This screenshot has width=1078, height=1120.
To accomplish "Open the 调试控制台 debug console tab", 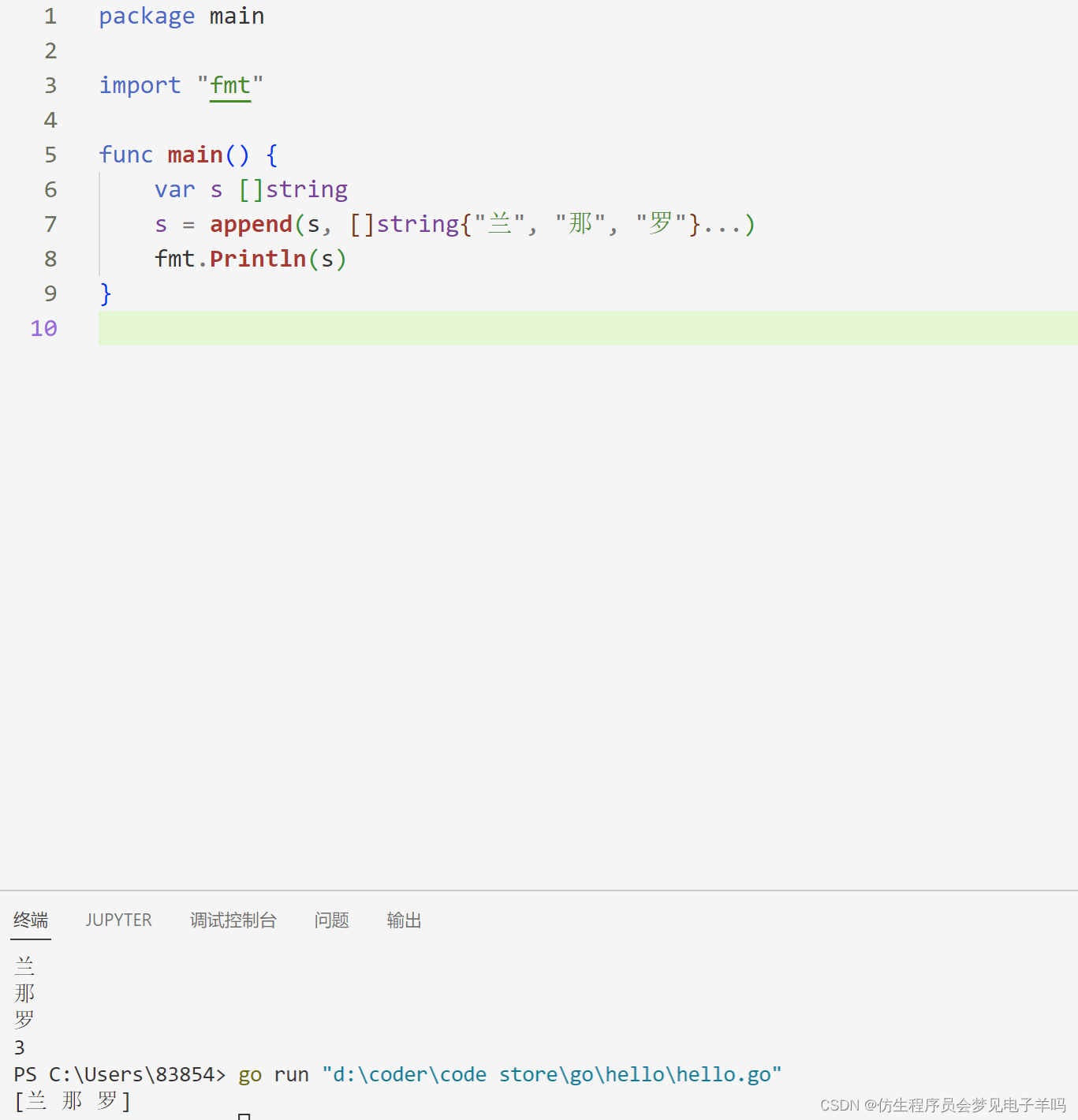I will (233, 920).
